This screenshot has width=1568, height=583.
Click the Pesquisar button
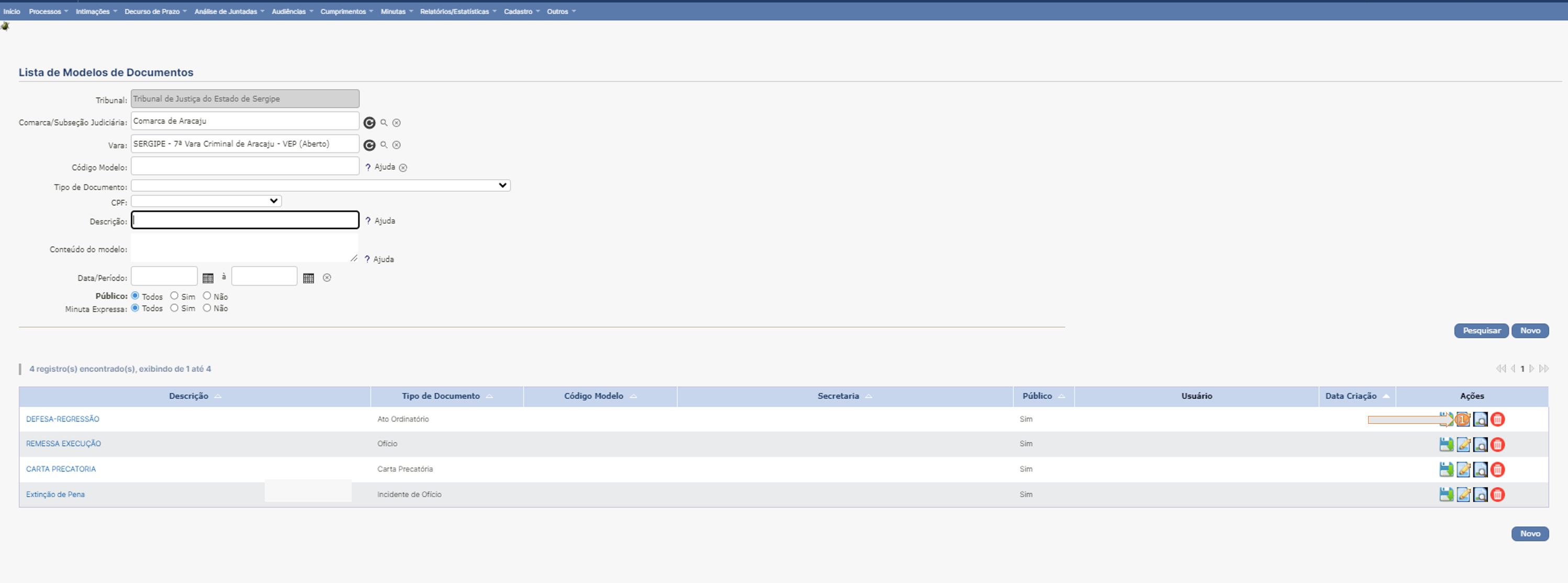click(1481, 331)
